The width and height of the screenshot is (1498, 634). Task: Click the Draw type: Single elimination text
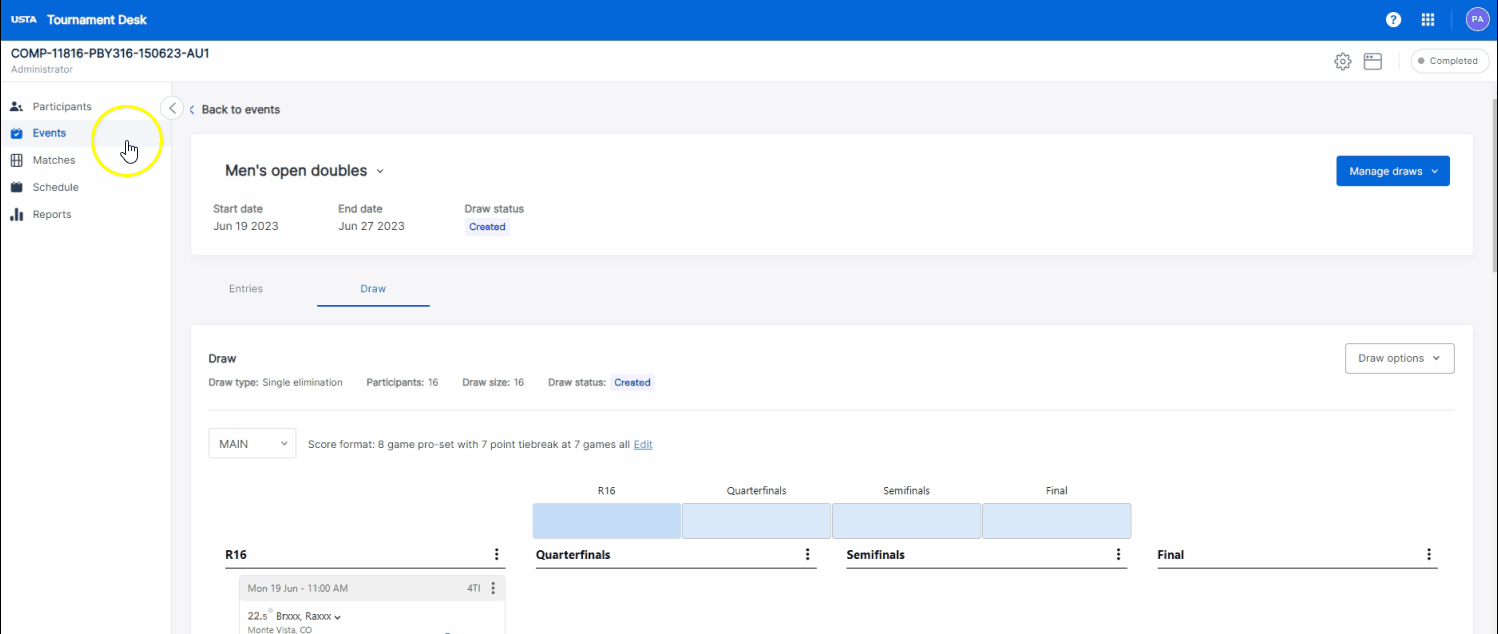tap(275, 382)
